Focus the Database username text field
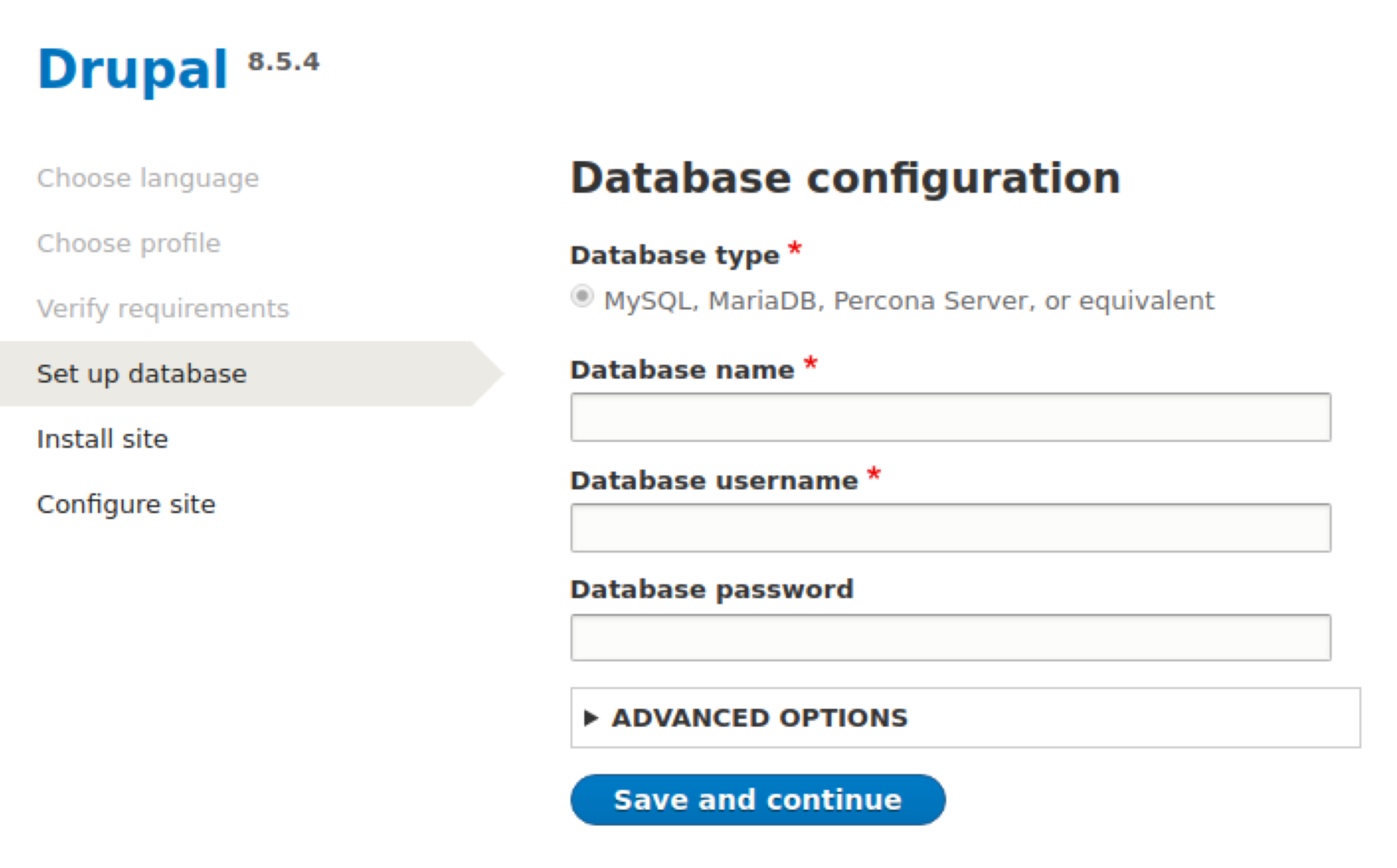The image size is (1397, 868). (950, 528)
